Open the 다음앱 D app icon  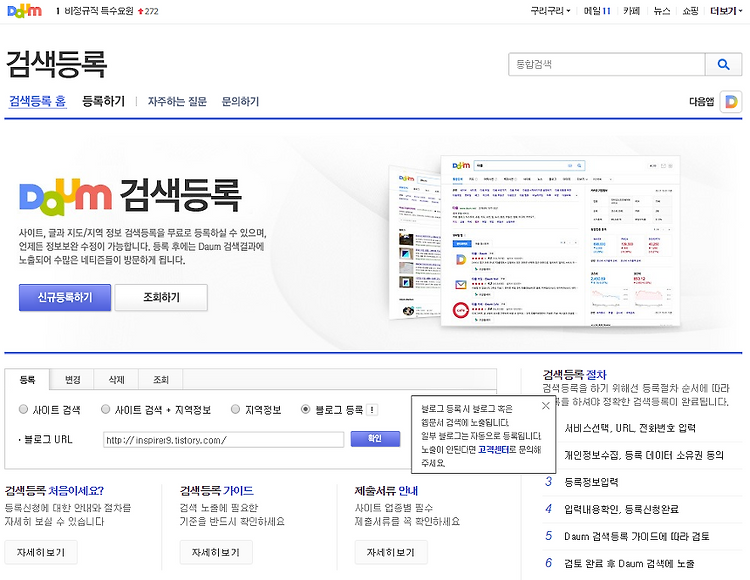pos(731,102)
